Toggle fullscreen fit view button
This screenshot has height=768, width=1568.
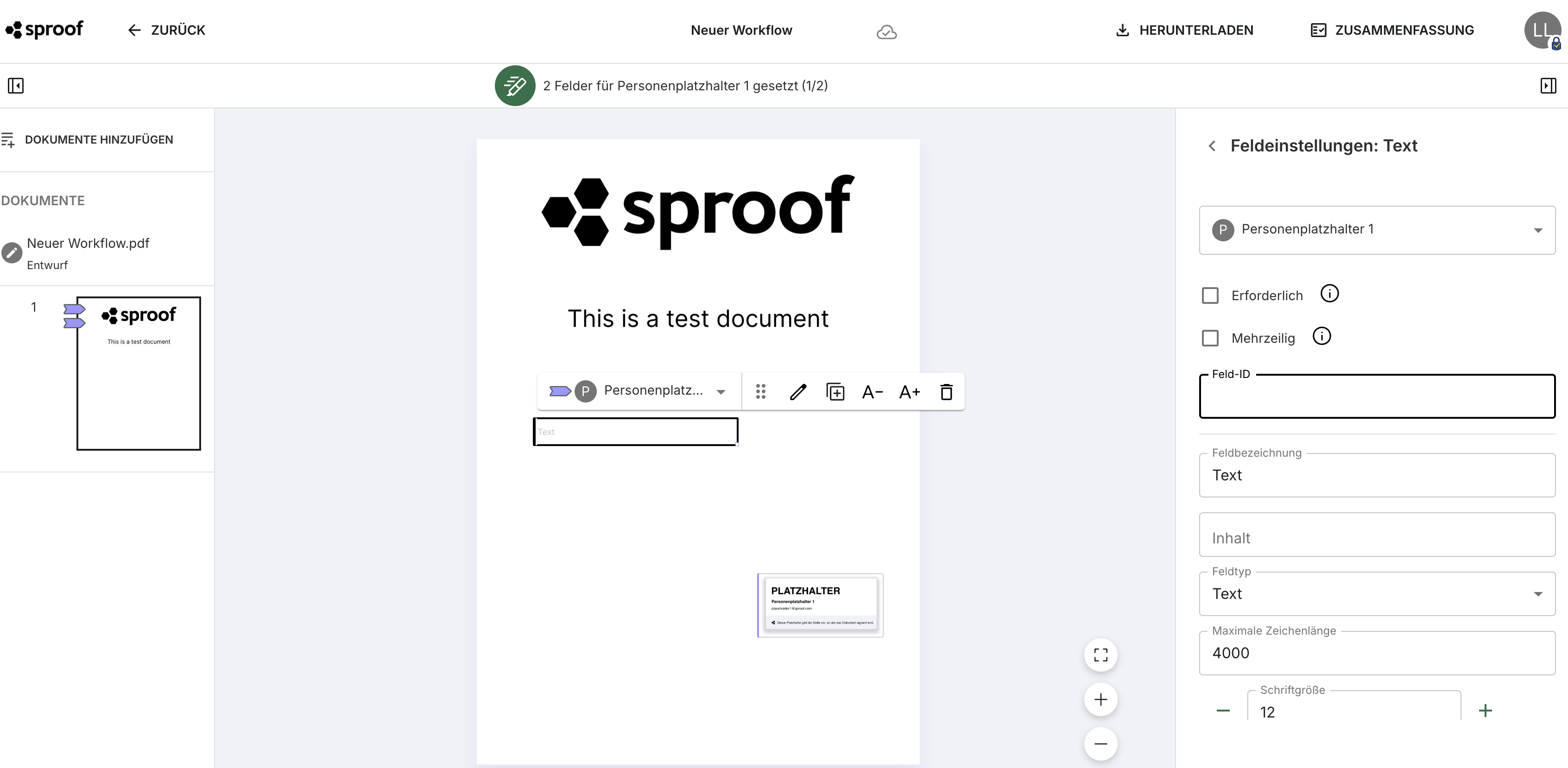click(1100, 655)
